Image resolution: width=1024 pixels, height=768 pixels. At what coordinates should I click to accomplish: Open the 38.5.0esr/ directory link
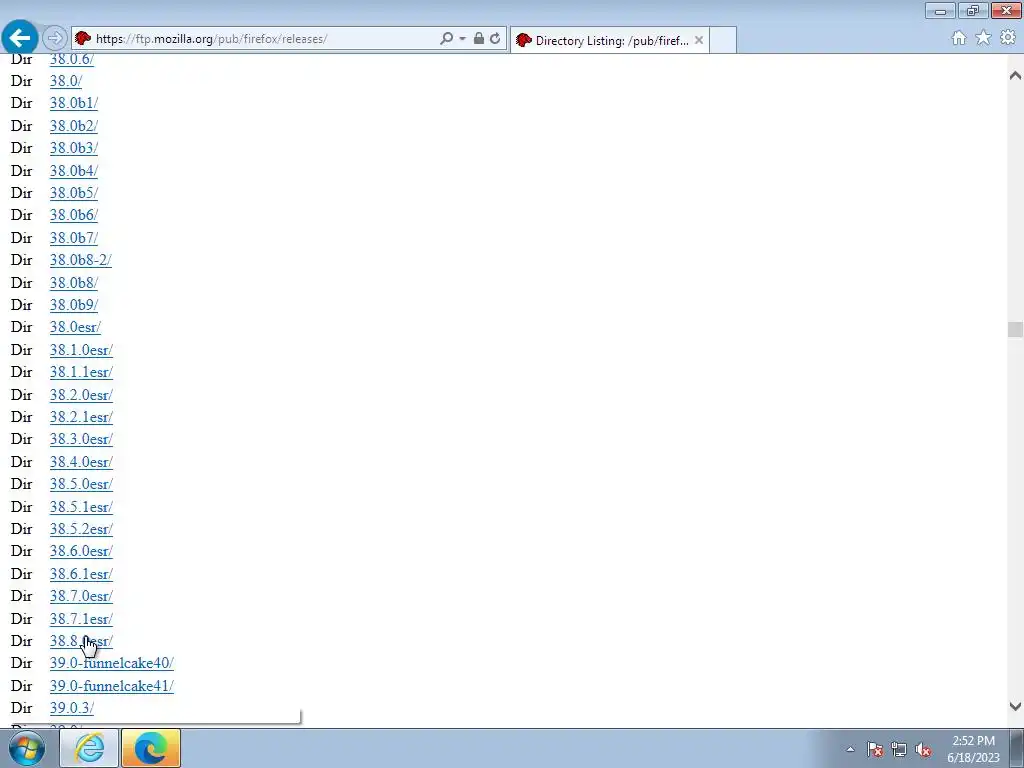81,485
